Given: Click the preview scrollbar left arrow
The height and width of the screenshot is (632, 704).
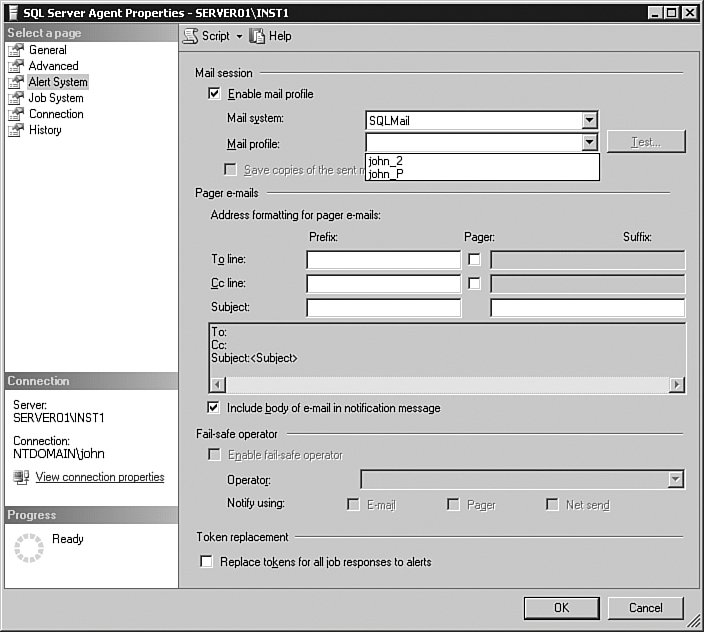Looking at the screenshot, I should [218, 384].
